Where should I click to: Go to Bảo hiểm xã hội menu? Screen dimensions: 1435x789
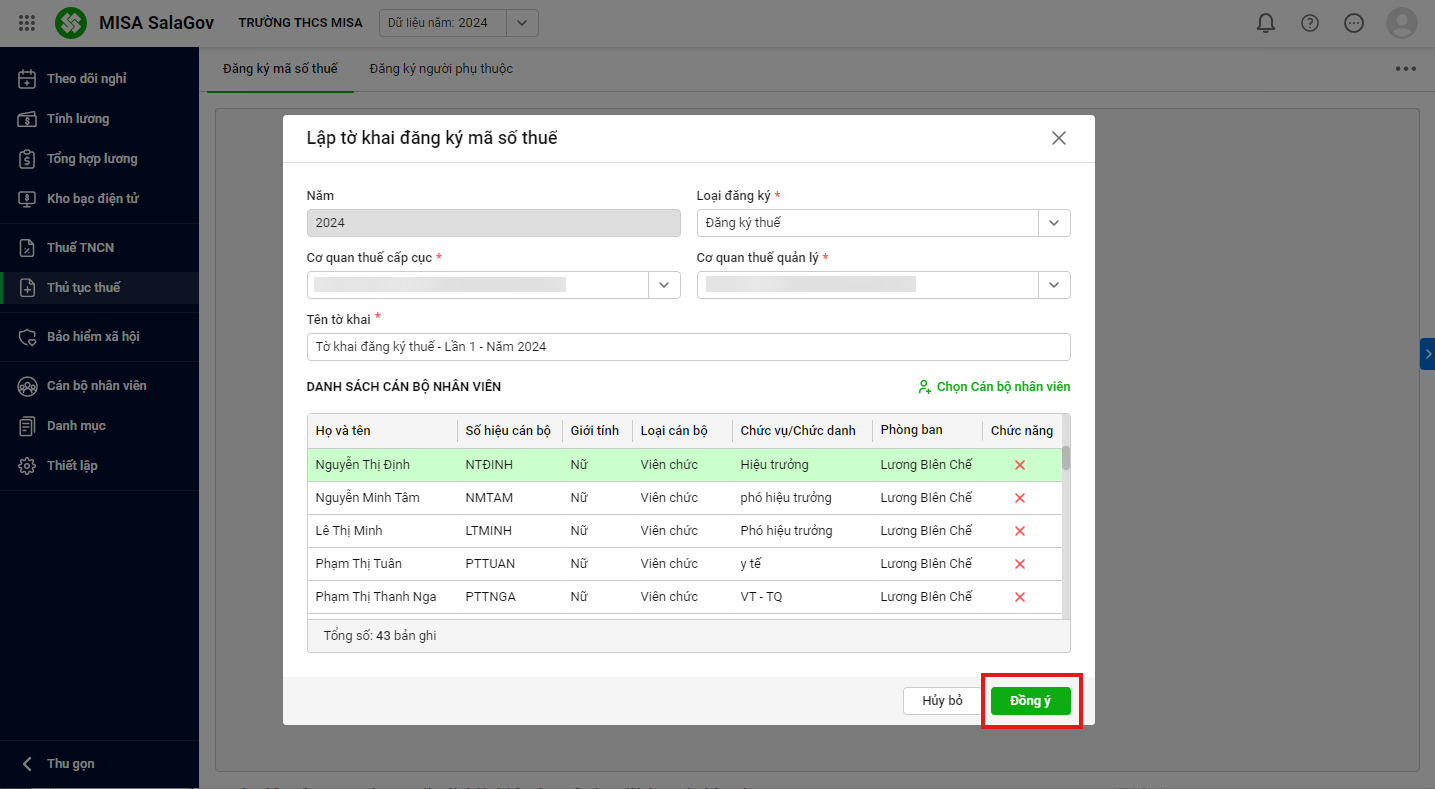point(93,337)
